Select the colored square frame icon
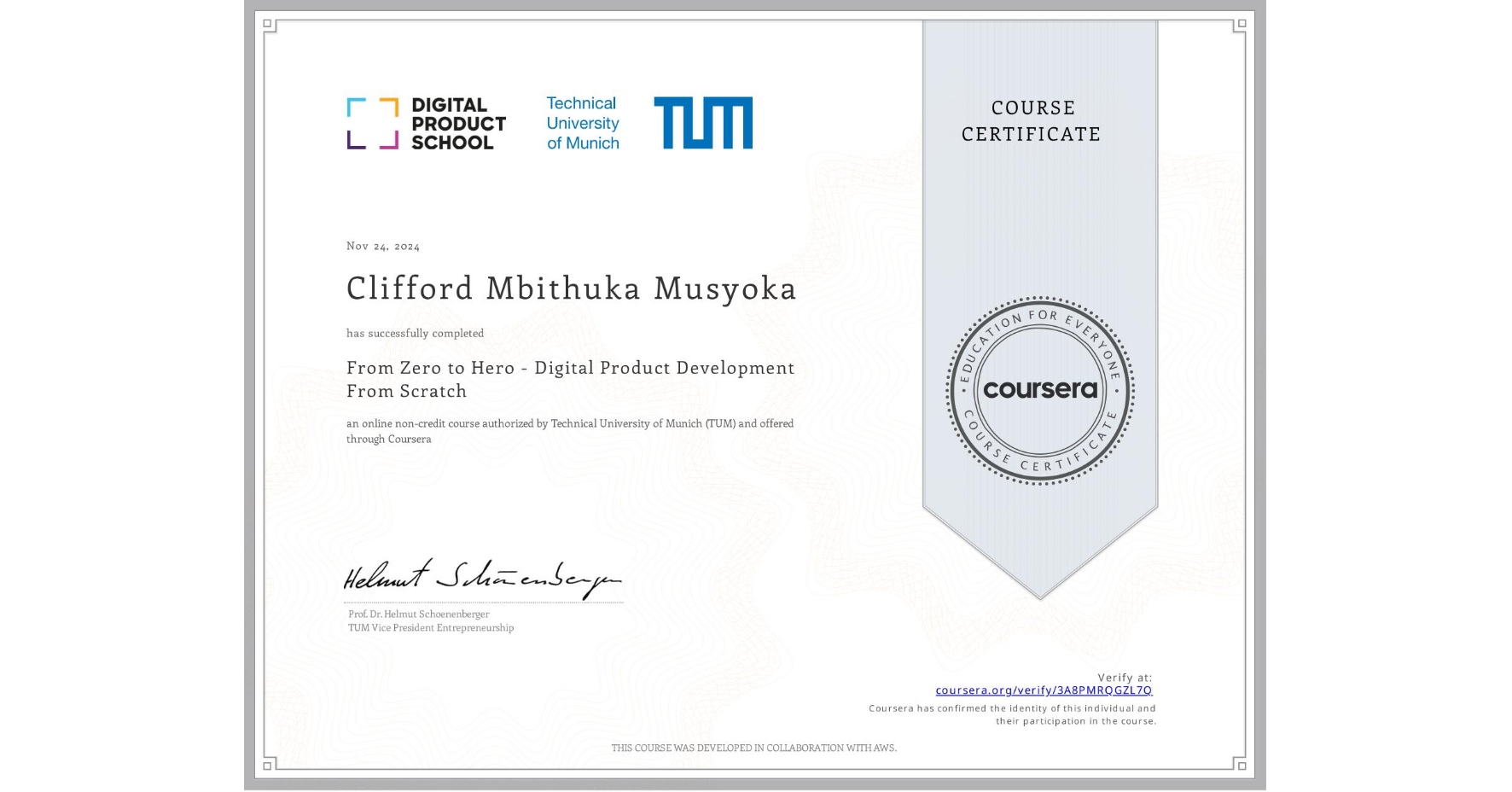The width and height of the screenshot is (1512, 792). pyautogui.click(x=373, y=122)
